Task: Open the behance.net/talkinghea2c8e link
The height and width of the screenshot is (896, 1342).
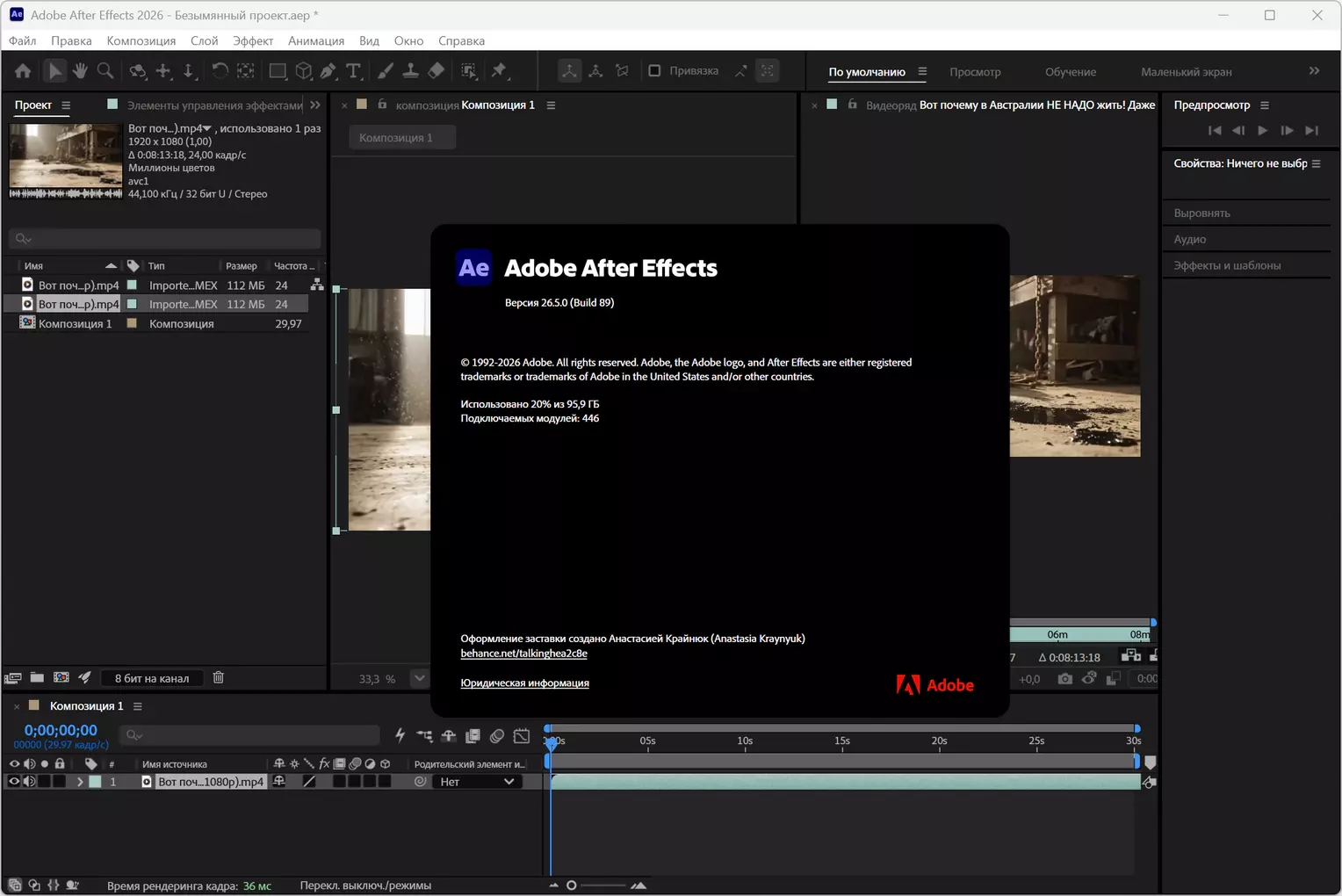Action: (523, 653)
